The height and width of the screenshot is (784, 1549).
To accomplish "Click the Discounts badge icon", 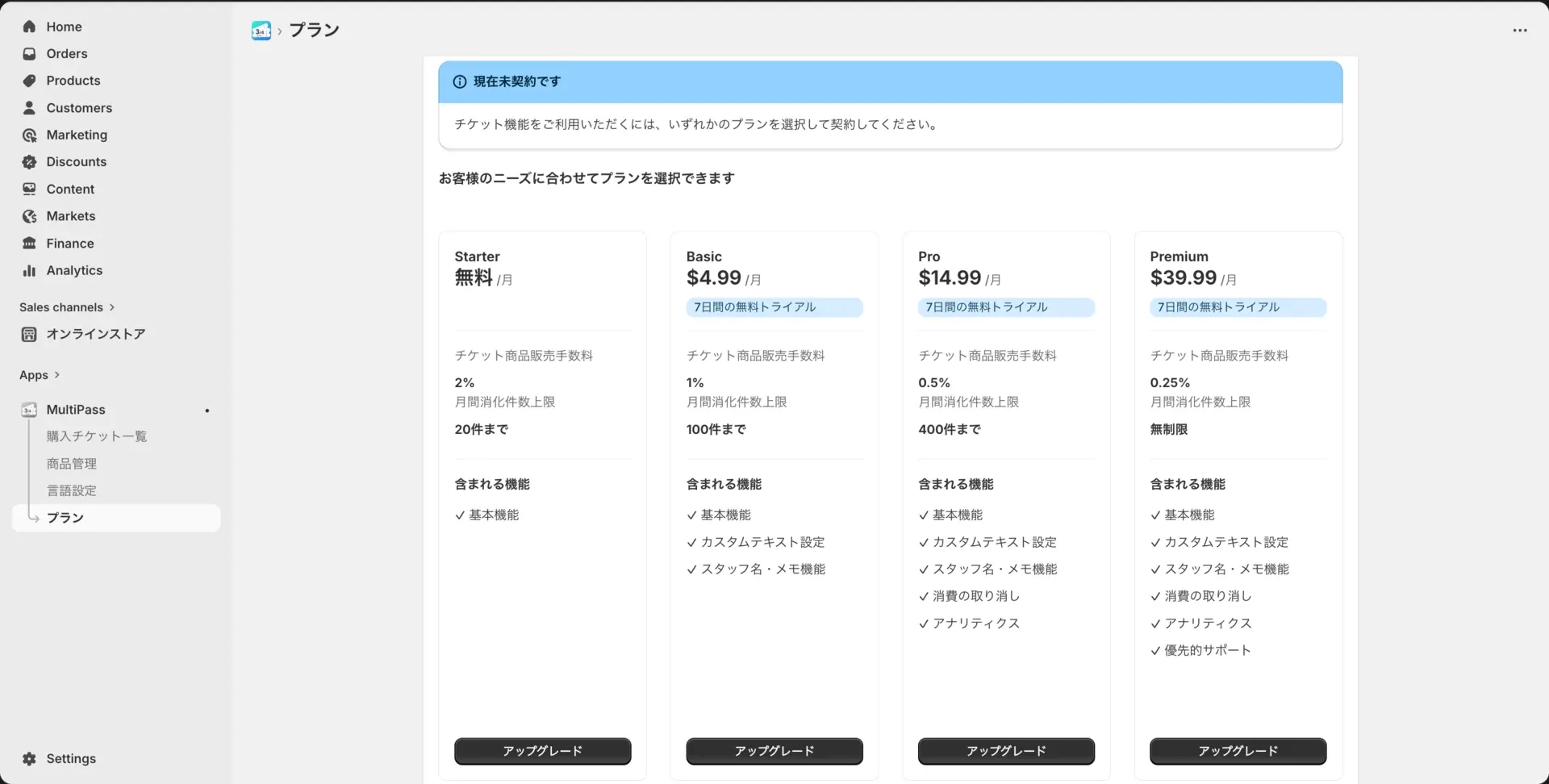I will point(29,161).
